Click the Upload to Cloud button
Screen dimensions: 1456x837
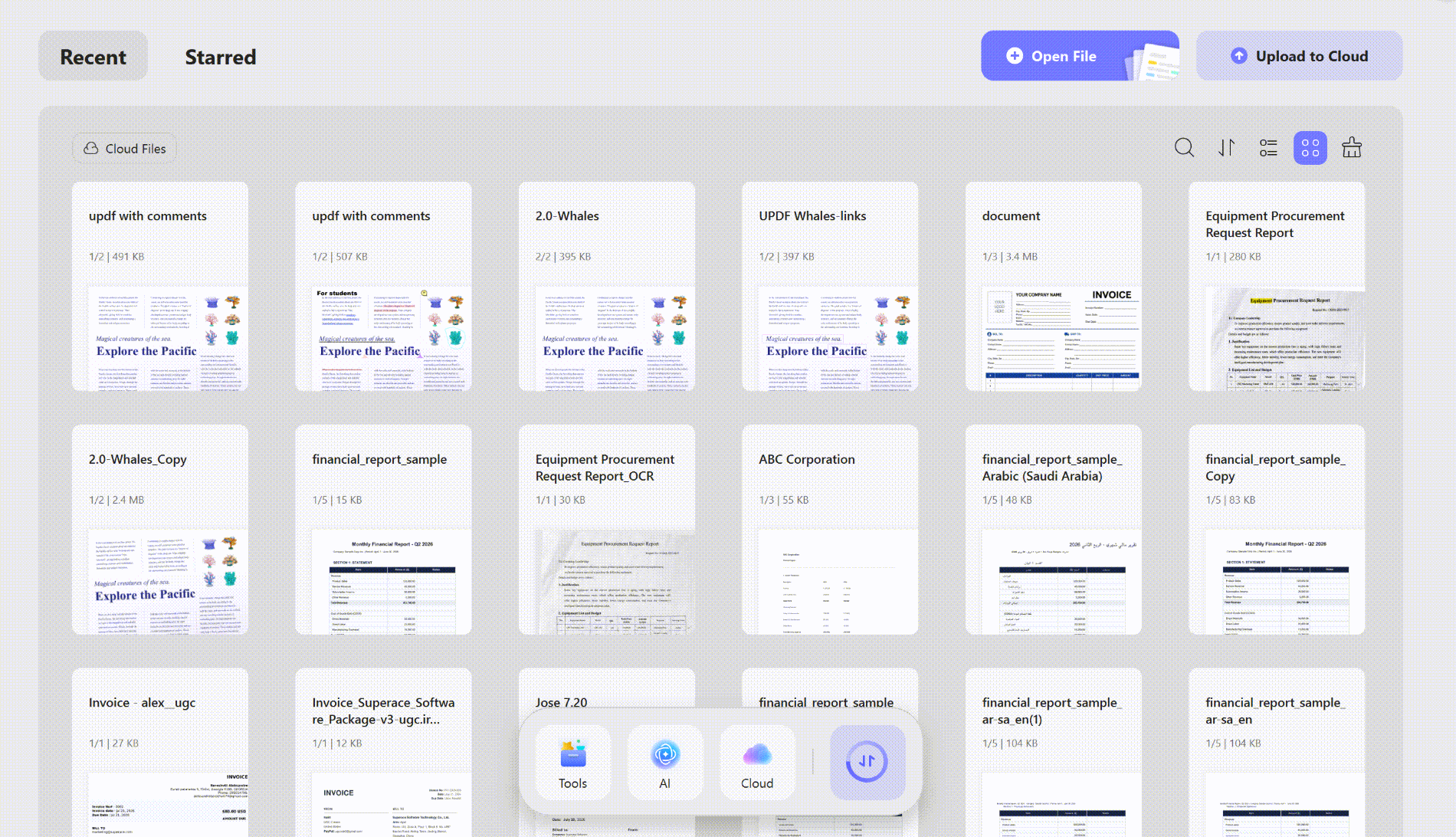1300,56
